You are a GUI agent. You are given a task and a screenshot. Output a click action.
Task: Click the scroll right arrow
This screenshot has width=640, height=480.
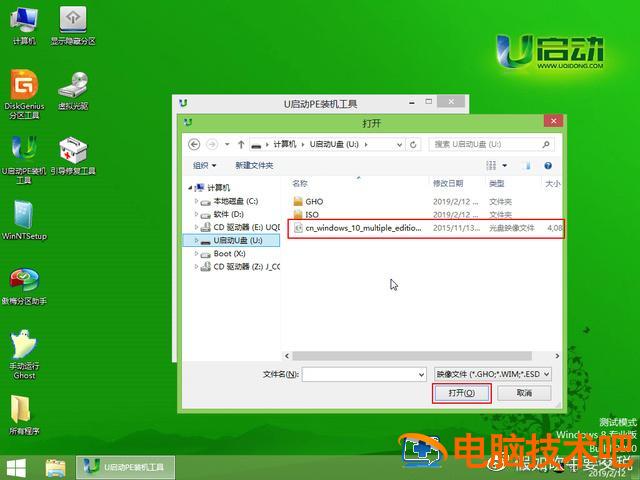(557, 356)
